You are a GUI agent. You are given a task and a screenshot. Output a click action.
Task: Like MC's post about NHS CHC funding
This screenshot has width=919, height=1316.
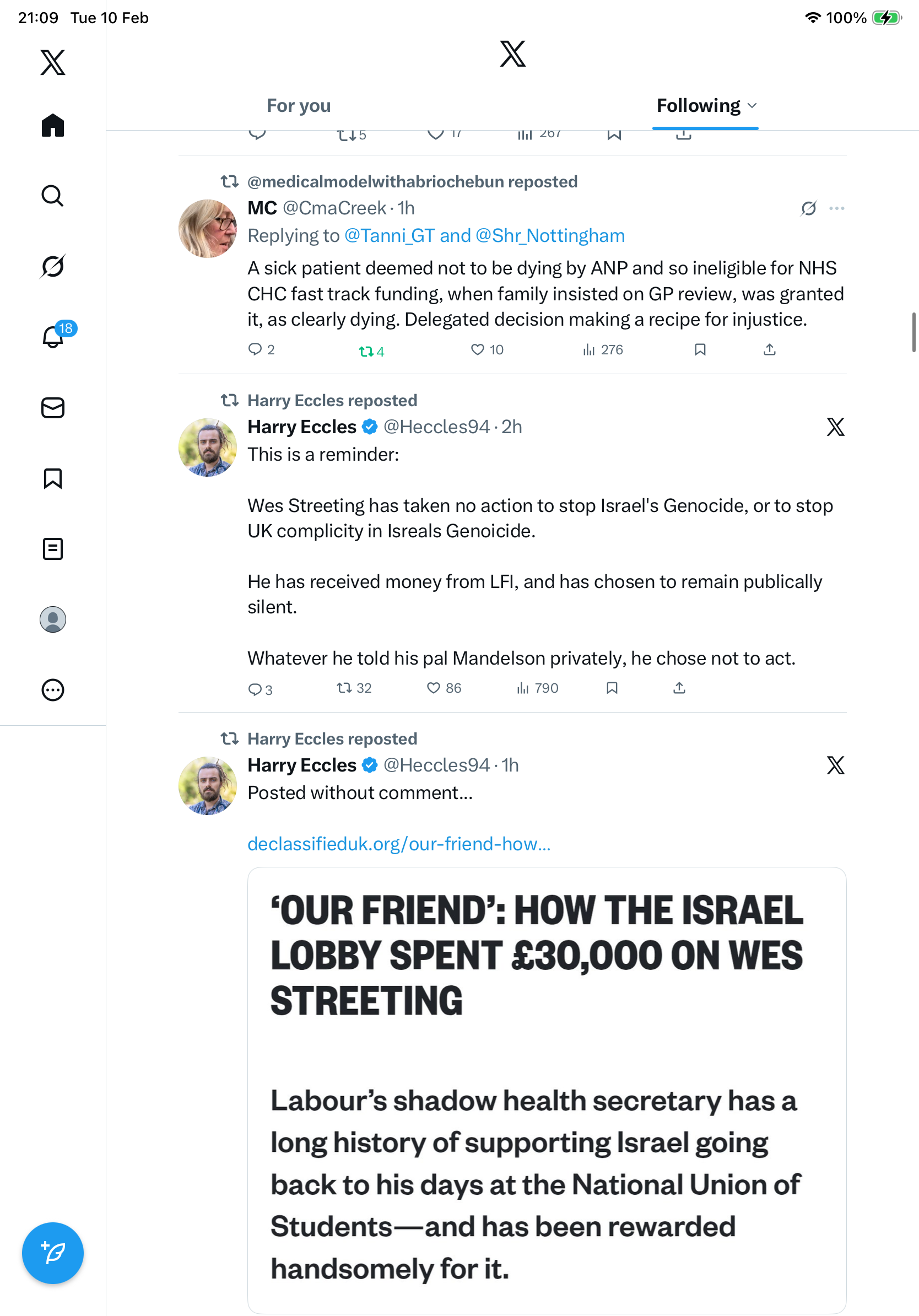(x=477, y=349)
